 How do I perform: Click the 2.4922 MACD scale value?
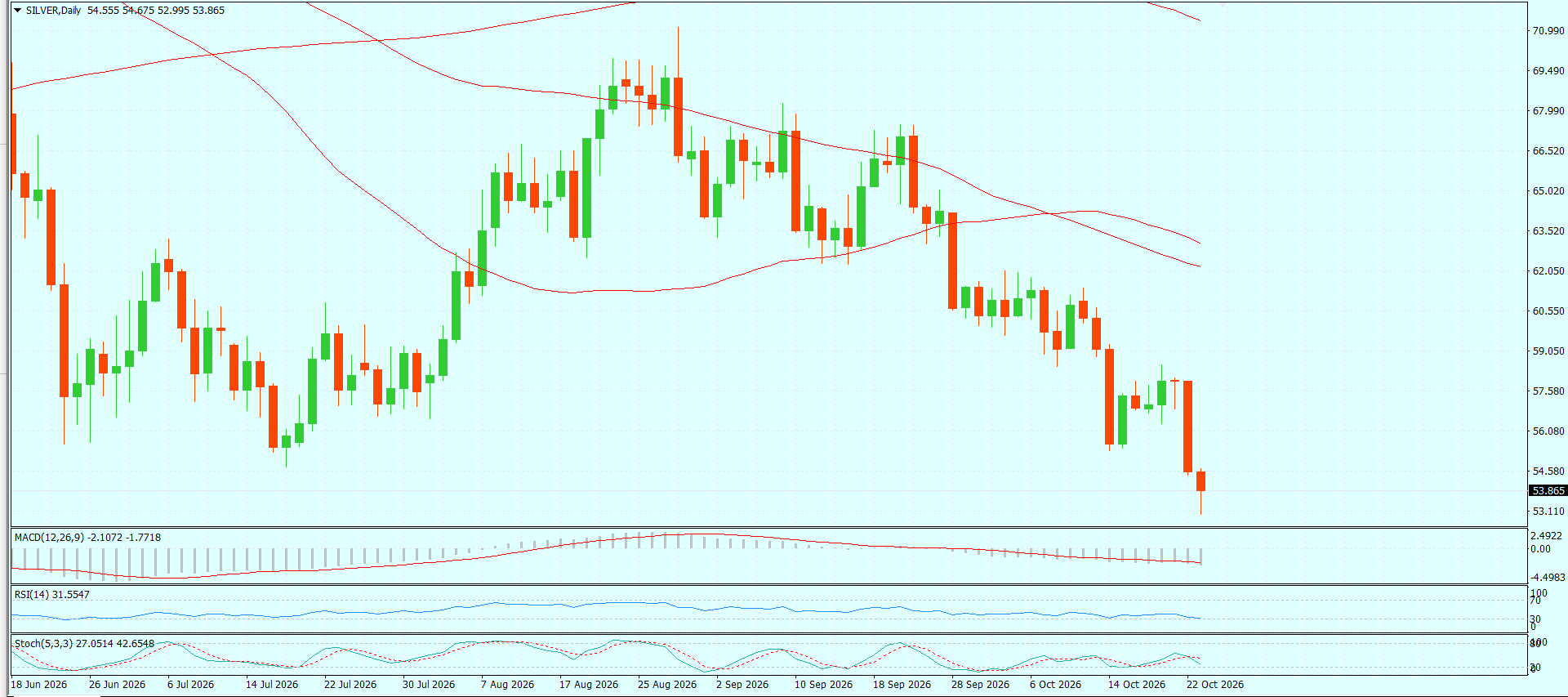[1546, 536]
